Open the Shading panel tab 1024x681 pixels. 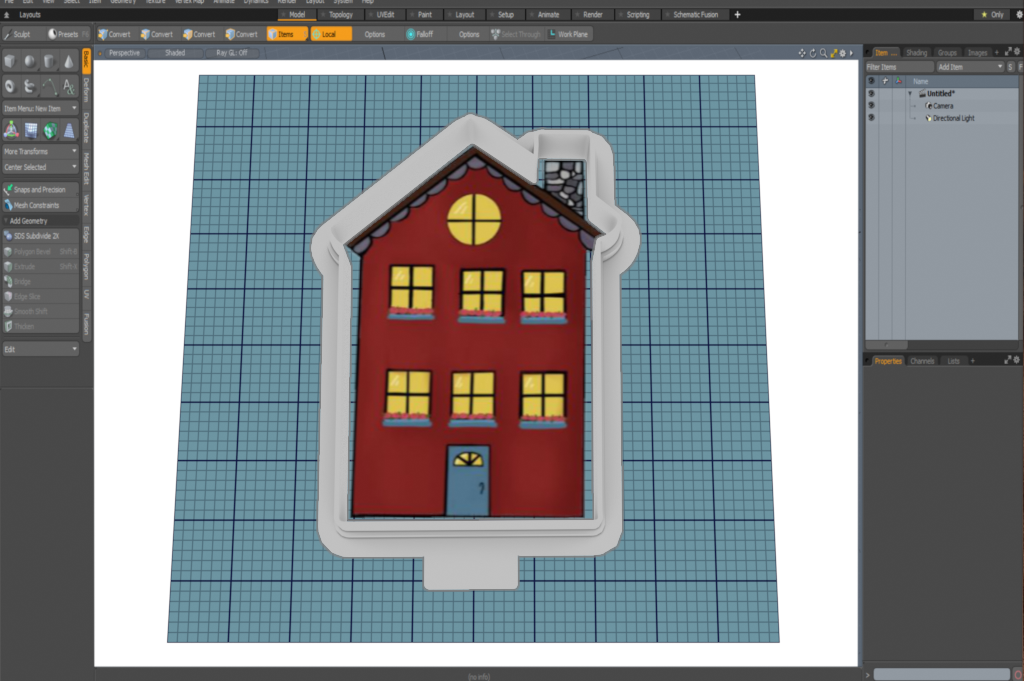[916, 52]
